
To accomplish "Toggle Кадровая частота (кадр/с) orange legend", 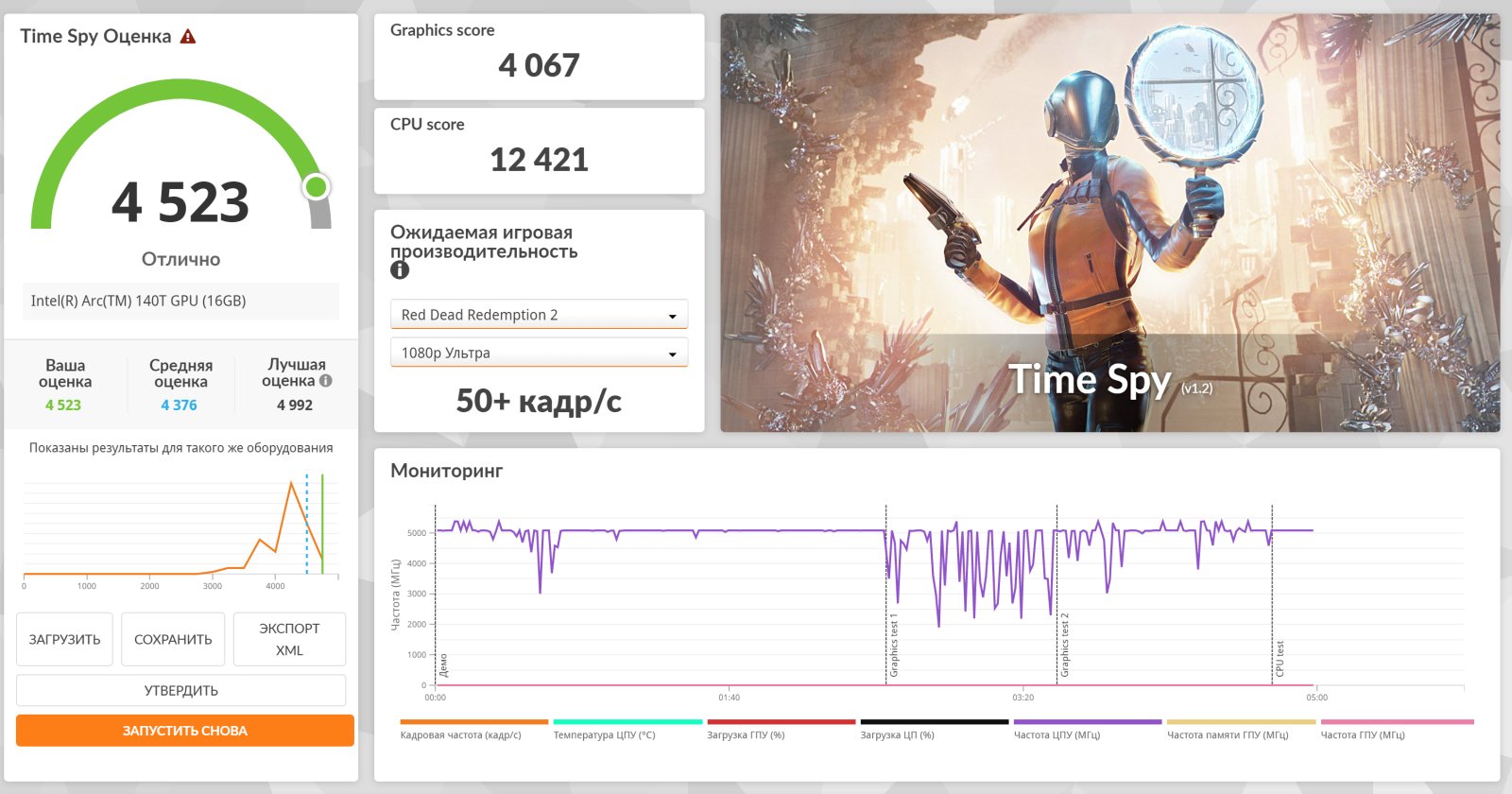I will 473,730.
